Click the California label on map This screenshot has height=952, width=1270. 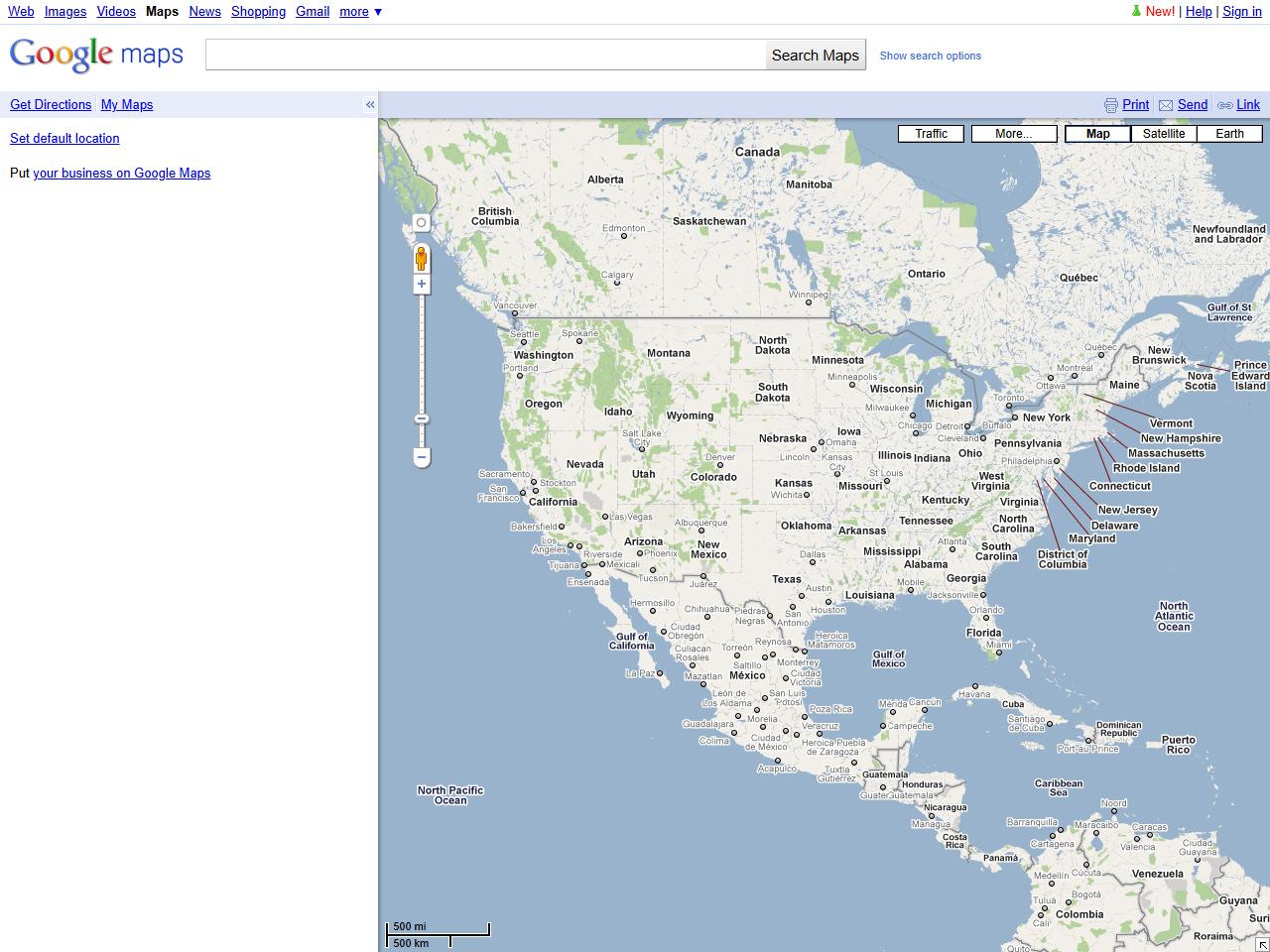click(x=553, y=502)
